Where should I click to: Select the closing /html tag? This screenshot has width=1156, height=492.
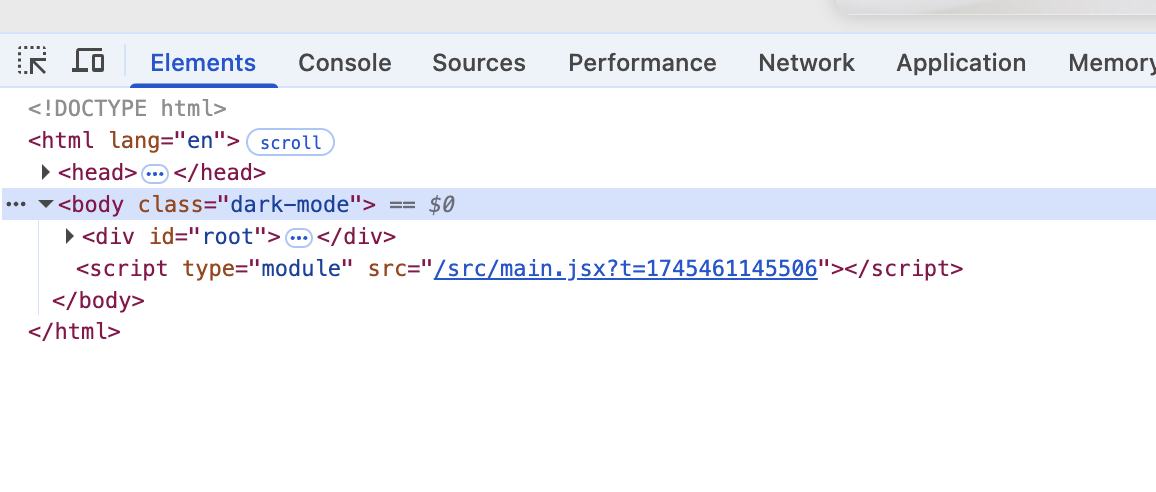coord(74,332)
